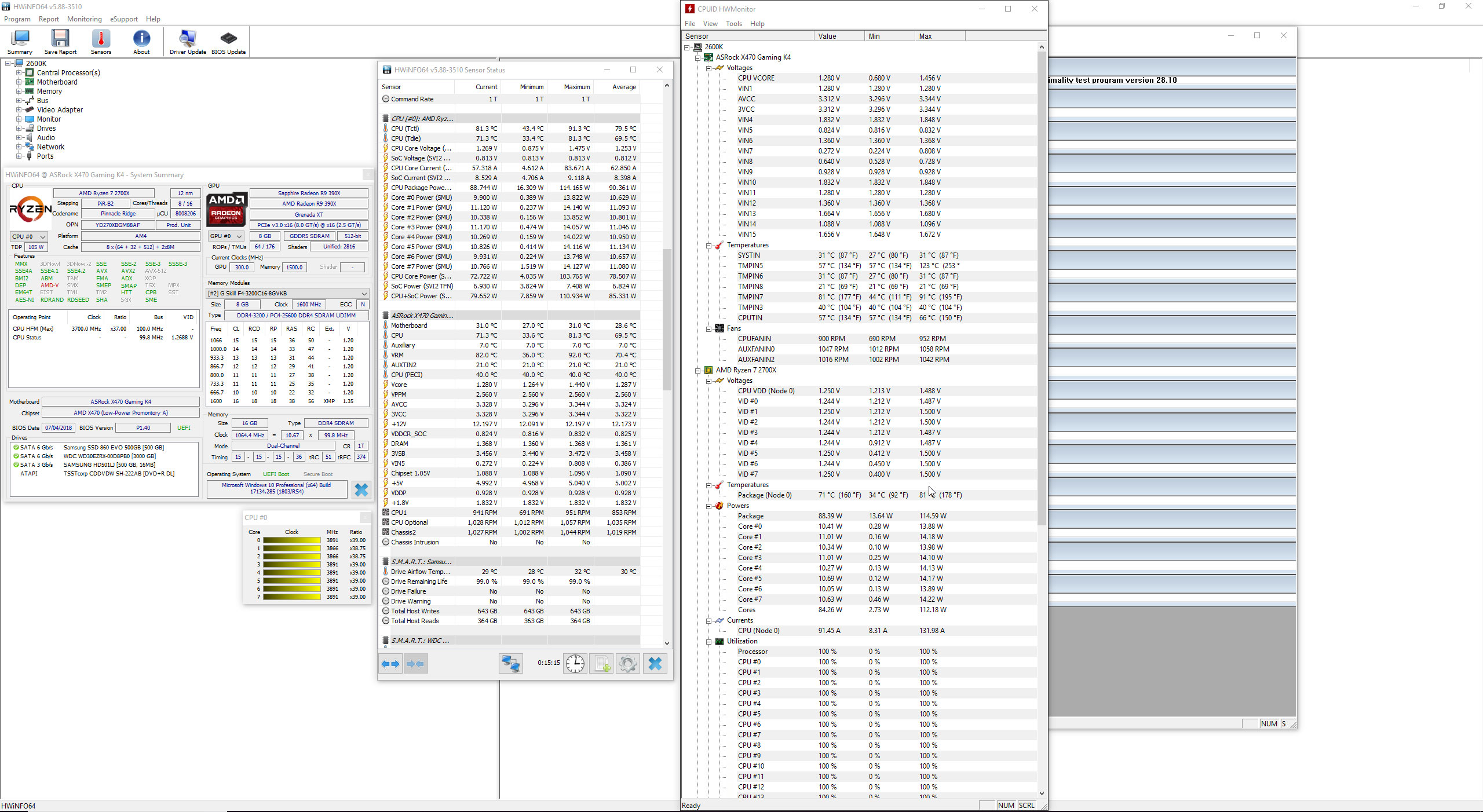Screen dimensions: 1483x812
Task: Open the File menu in HWMonitor
Action: pos(690,24)
